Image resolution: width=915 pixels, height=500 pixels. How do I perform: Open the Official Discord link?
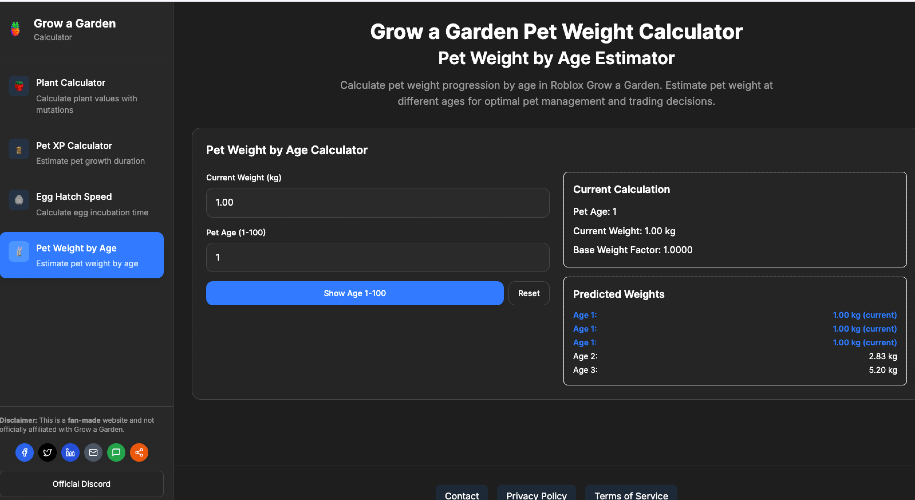point(82,484)
